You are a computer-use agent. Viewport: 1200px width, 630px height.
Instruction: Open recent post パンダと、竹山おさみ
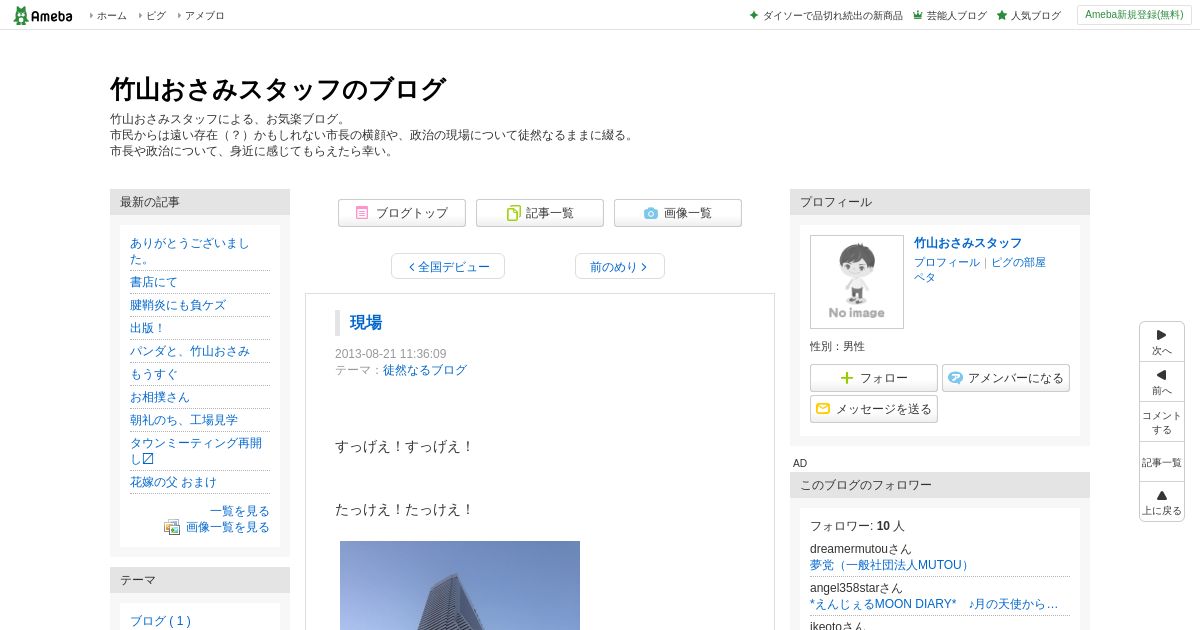[190, 351]
